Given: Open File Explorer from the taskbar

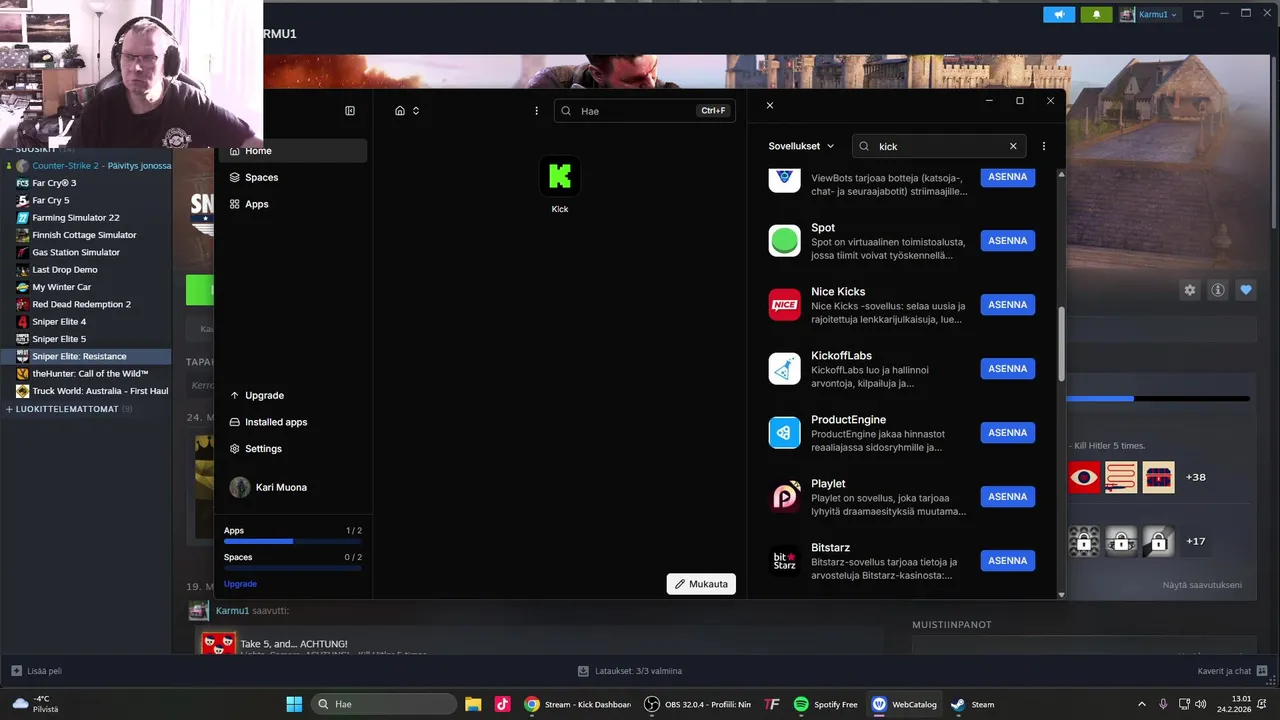Looking at the screenshot, I should (x=473, y=704).
